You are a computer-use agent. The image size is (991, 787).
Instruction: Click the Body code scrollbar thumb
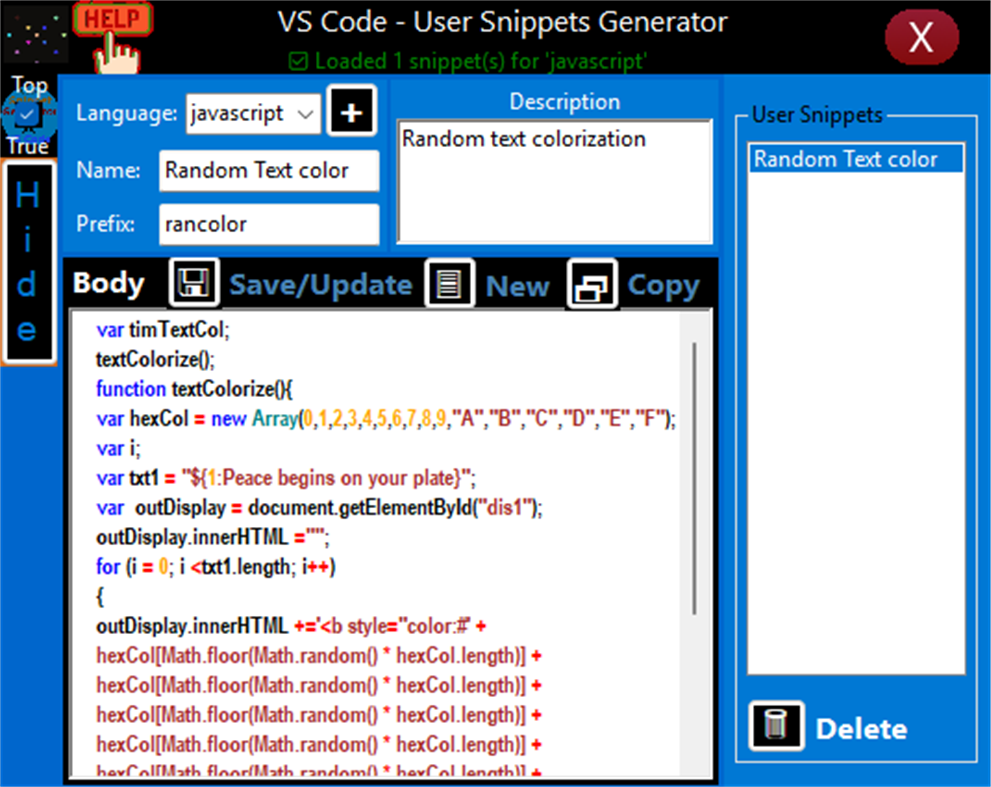coord(695,479)
